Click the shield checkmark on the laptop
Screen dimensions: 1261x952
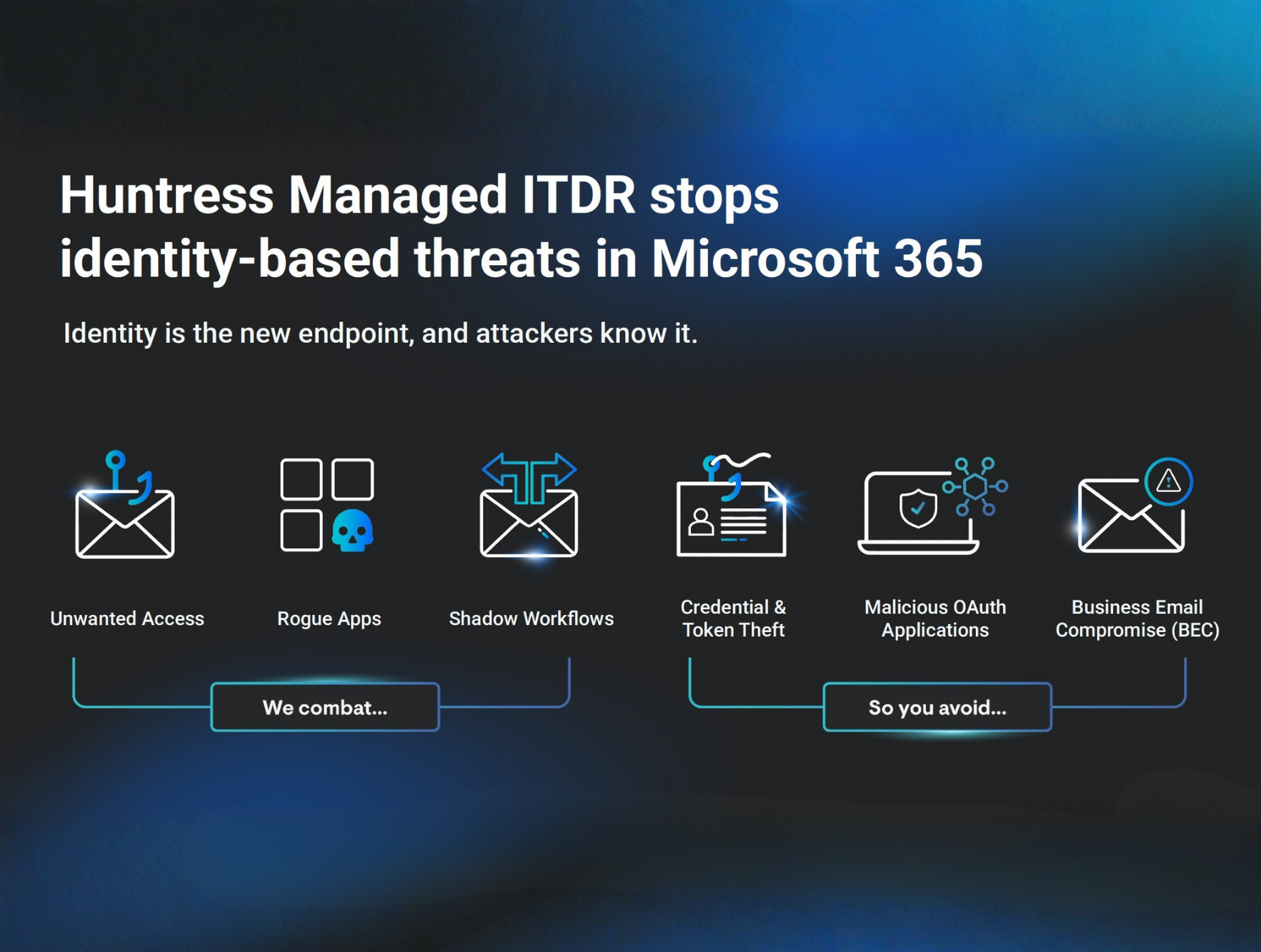[918, 508]
